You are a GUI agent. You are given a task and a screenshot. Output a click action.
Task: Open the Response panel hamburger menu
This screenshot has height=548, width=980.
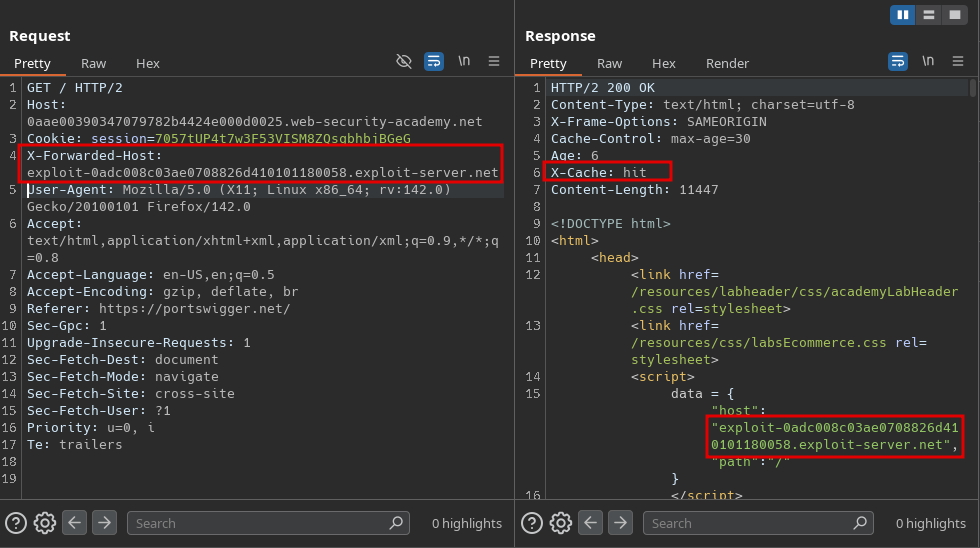tap(958, 61)
